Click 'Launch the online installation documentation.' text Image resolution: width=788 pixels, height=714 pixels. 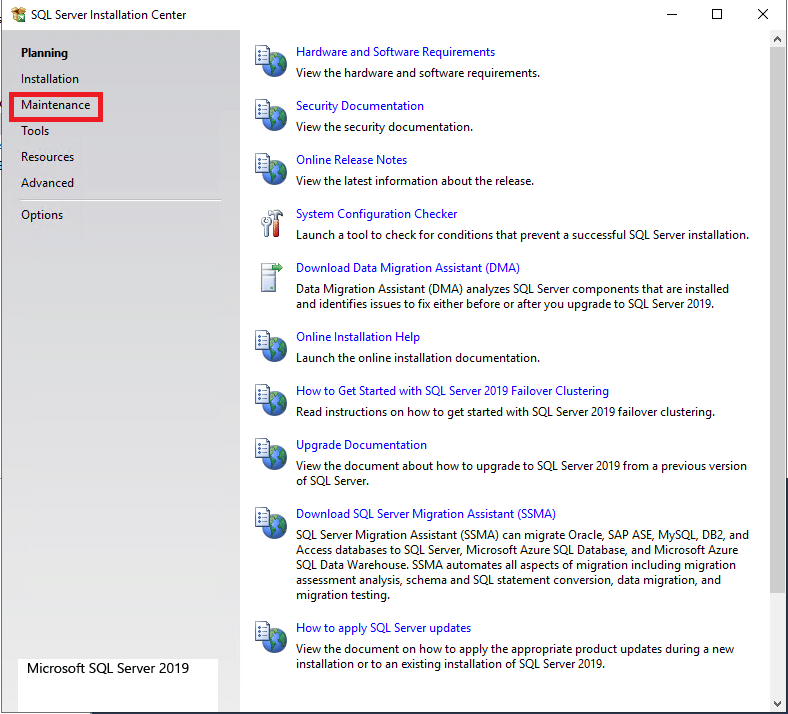click(x=418, y=358)
